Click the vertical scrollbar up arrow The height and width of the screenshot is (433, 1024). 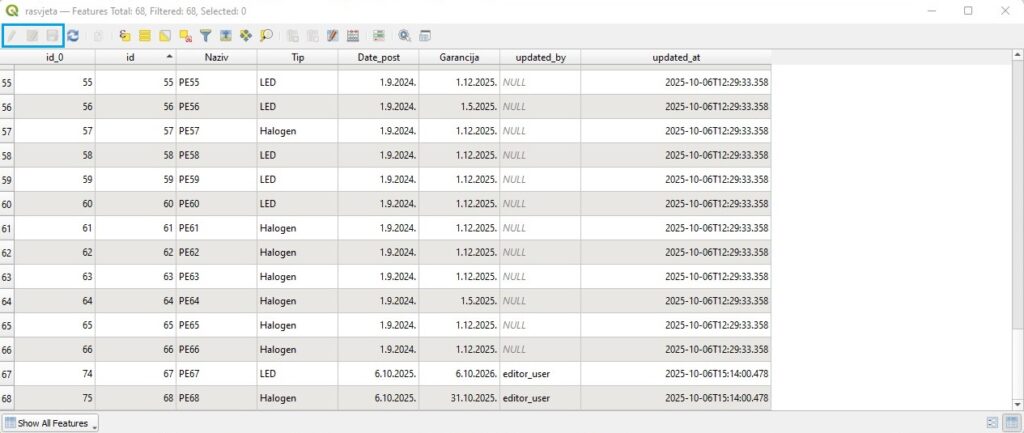pyautogui.click(x=1018, y=56)
